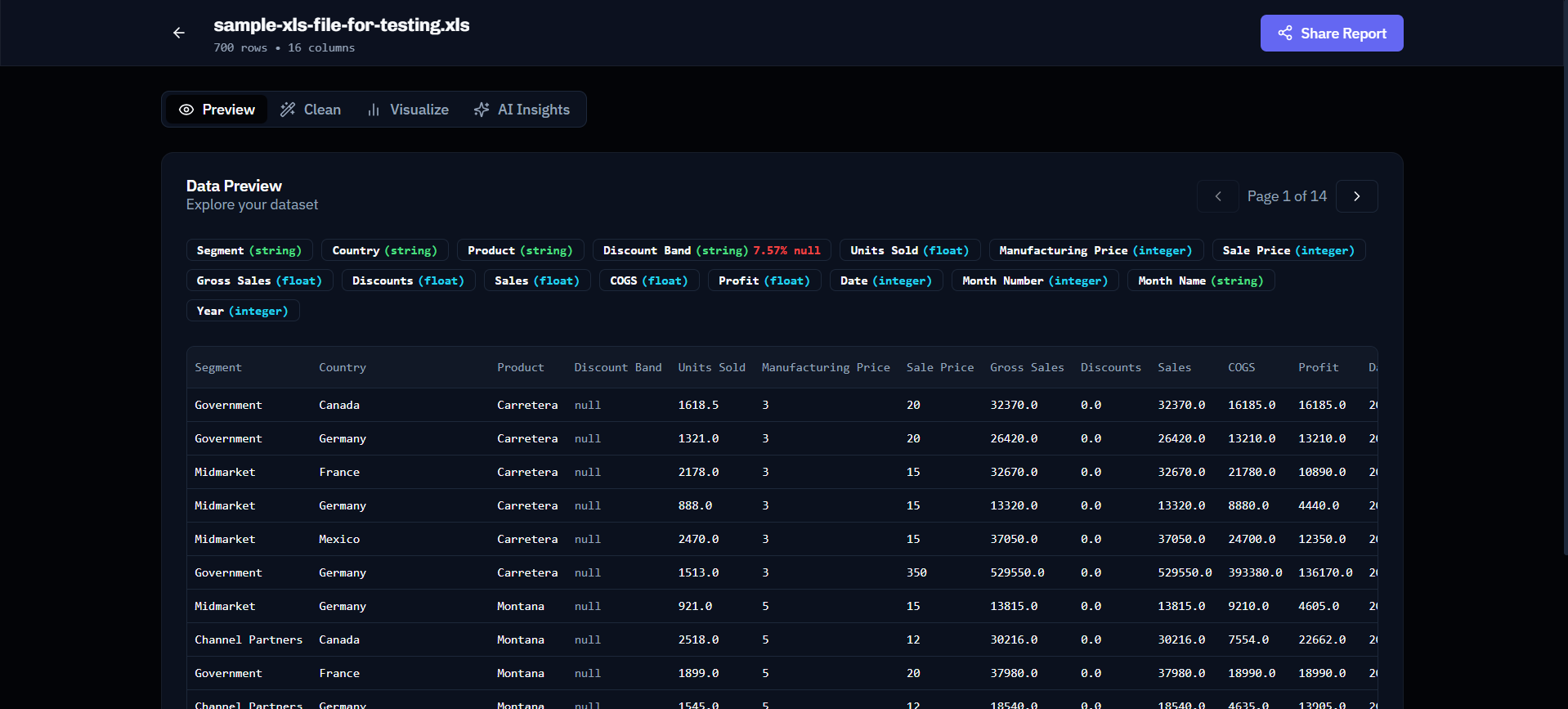Click the Discounts column header
The width and height of the screenshot is (1568, 709).
pyautogui.click(x=1111, y=367)
